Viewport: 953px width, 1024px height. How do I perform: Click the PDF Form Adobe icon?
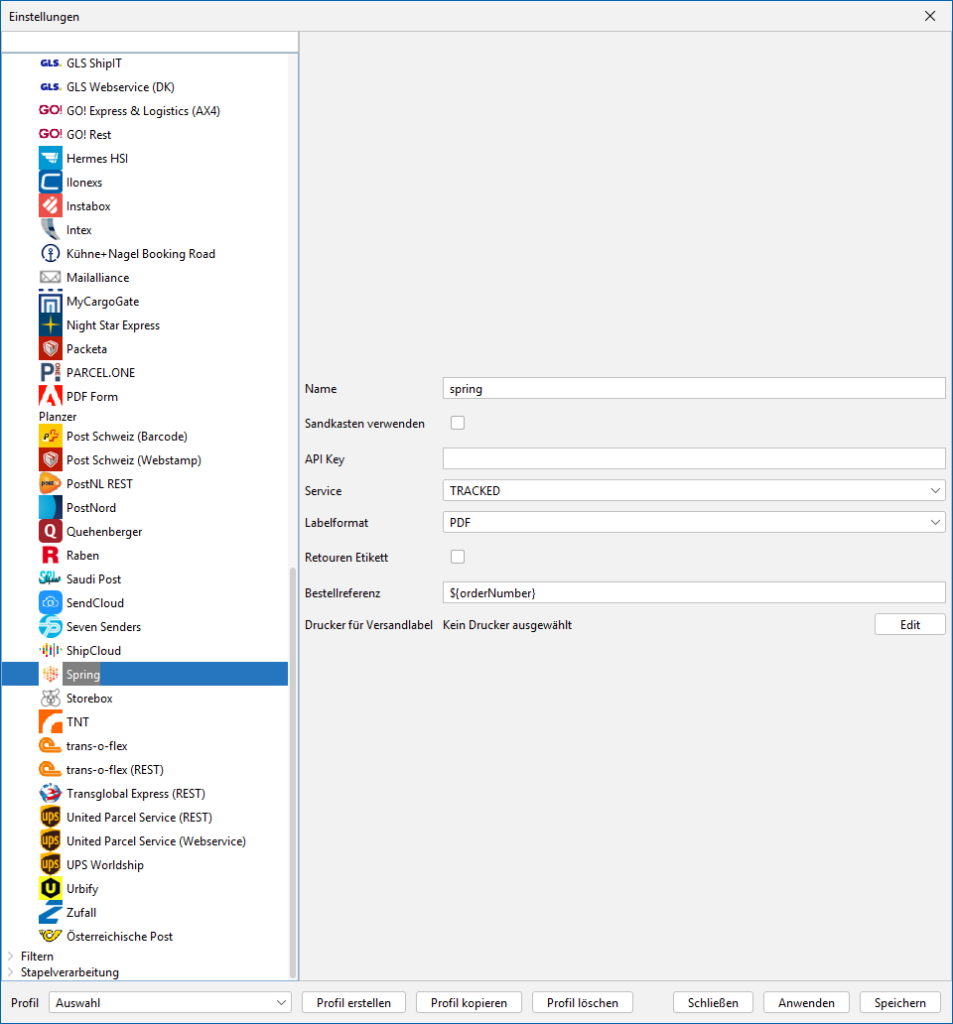point(50,397)
